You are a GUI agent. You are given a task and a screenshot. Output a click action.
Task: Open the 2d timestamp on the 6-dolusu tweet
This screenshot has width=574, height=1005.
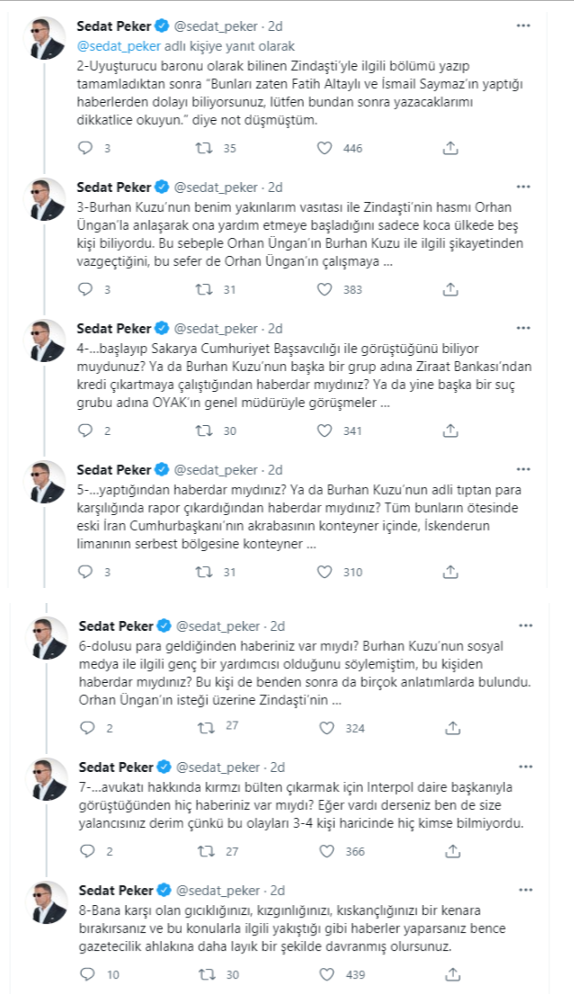pos(276,626)
